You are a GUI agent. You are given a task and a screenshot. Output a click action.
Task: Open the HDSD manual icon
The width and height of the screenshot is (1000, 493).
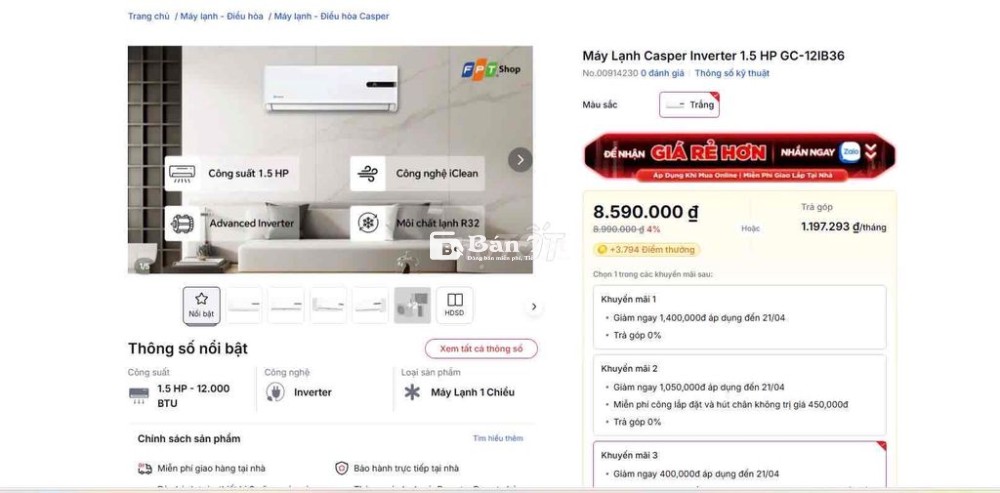click(455, 305)
